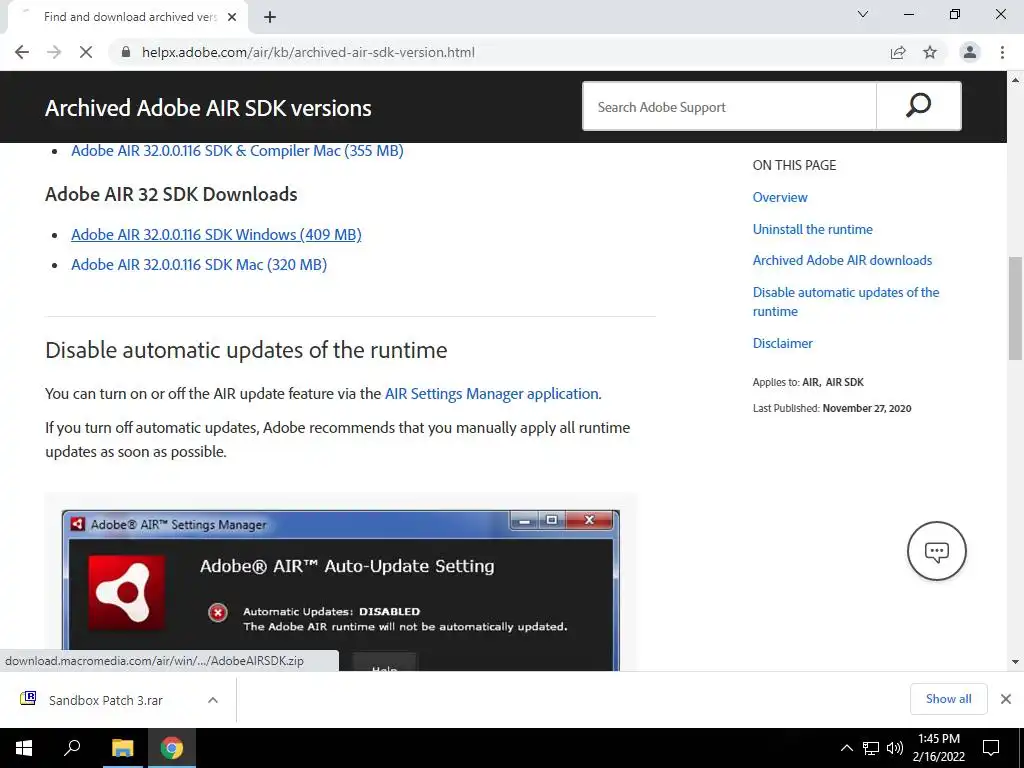Click Archived Adobe AIR SDK versions heading
The image size is (1024, 768).
208,108
